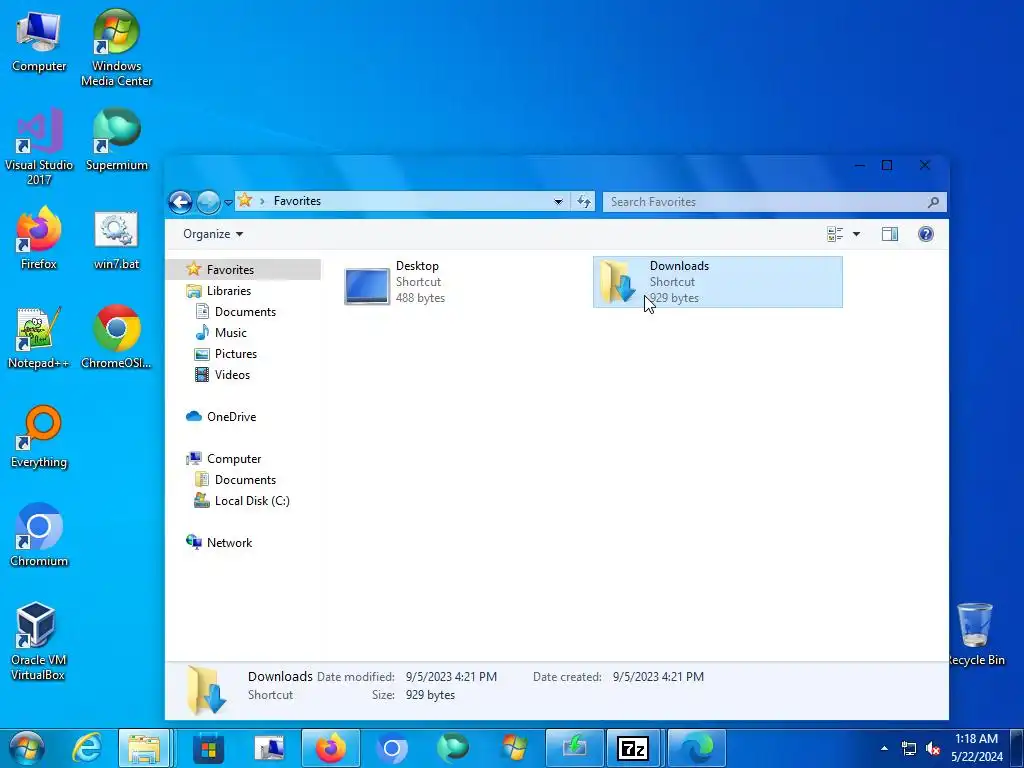Open the recent pages dropdown arrow
This screenshot has width=1024, height=768.
(228, 202)
